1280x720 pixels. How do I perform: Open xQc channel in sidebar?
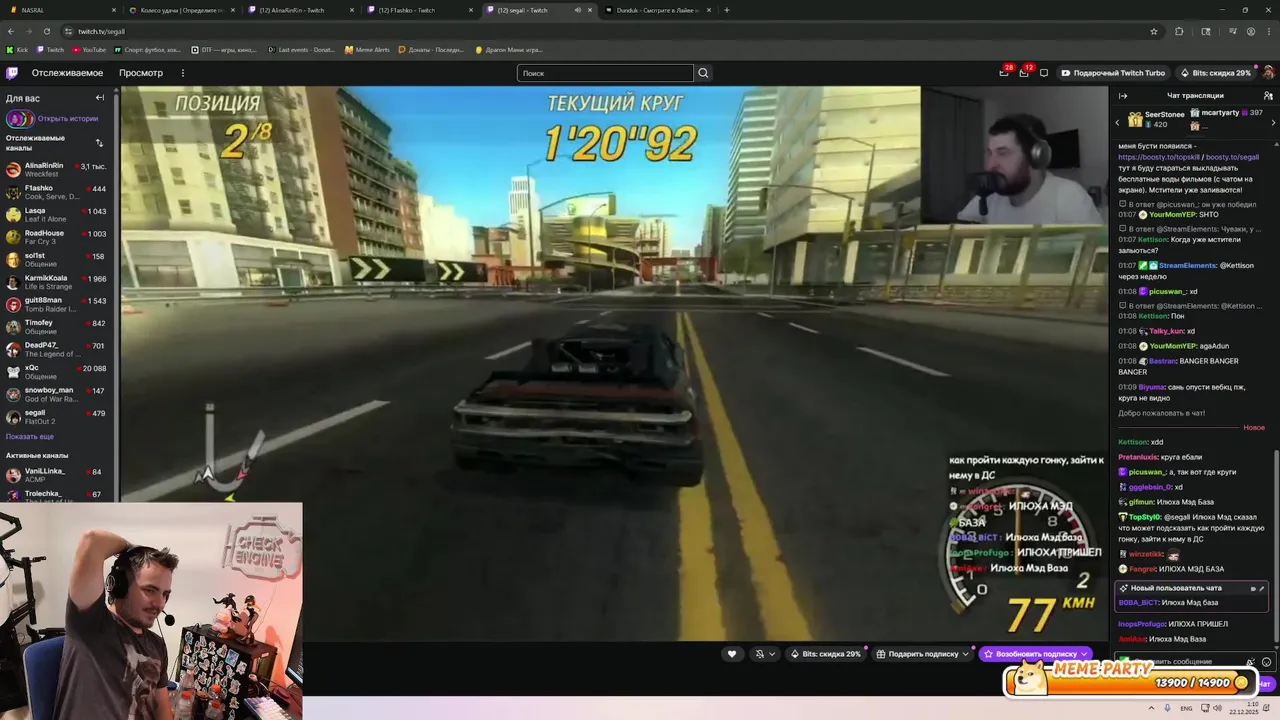pos(58,372)
